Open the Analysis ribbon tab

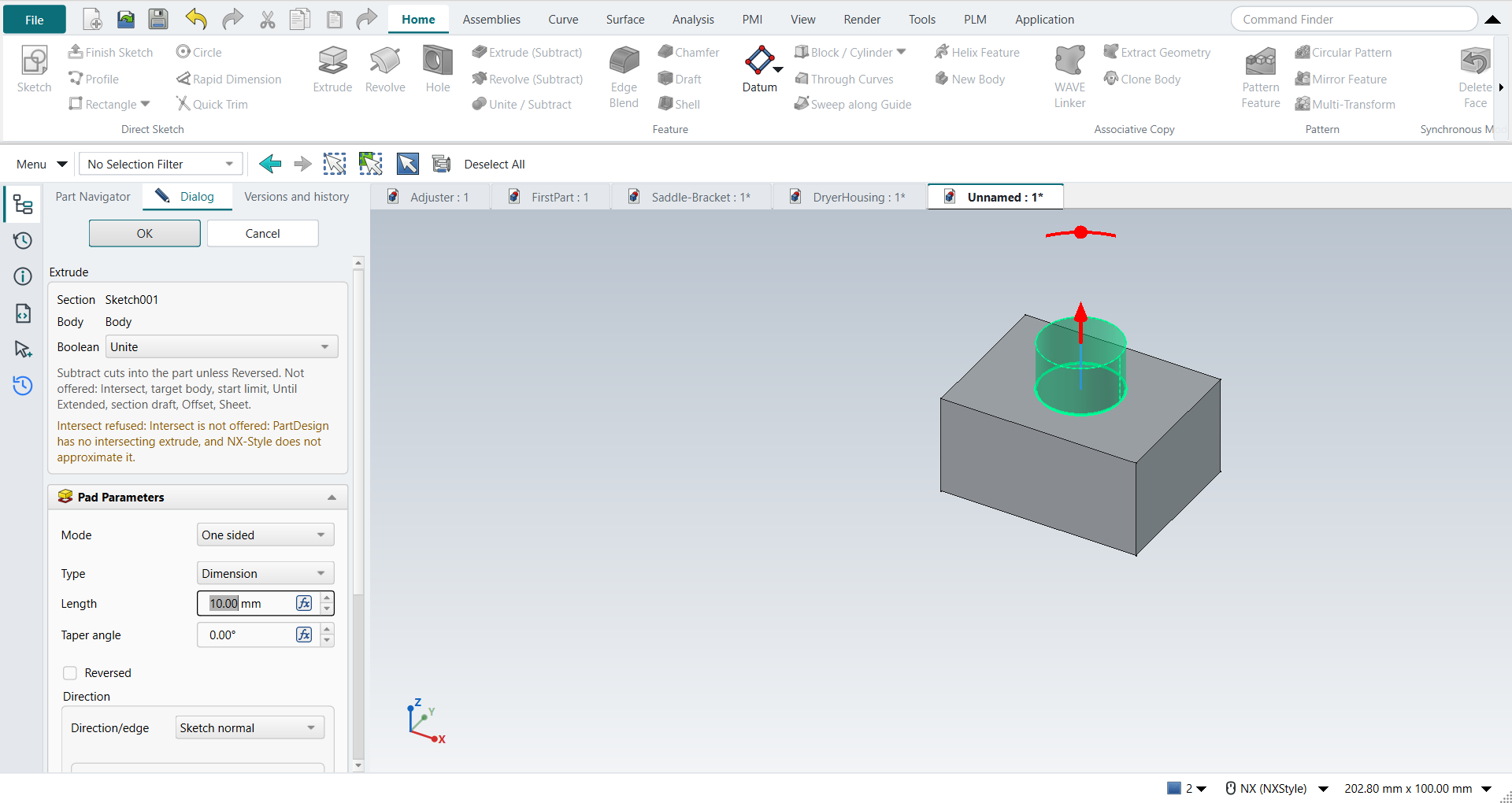(x=693, y=20)
